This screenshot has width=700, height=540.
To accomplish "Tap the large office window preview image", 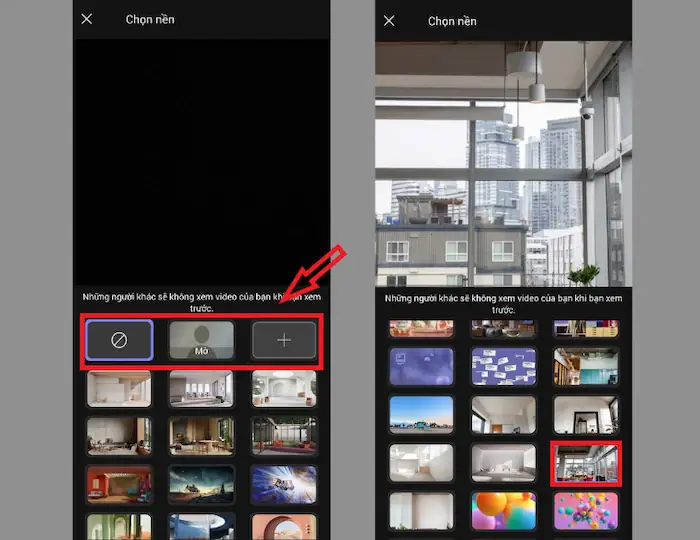I will pyautogui.click(x=503, y=165).
